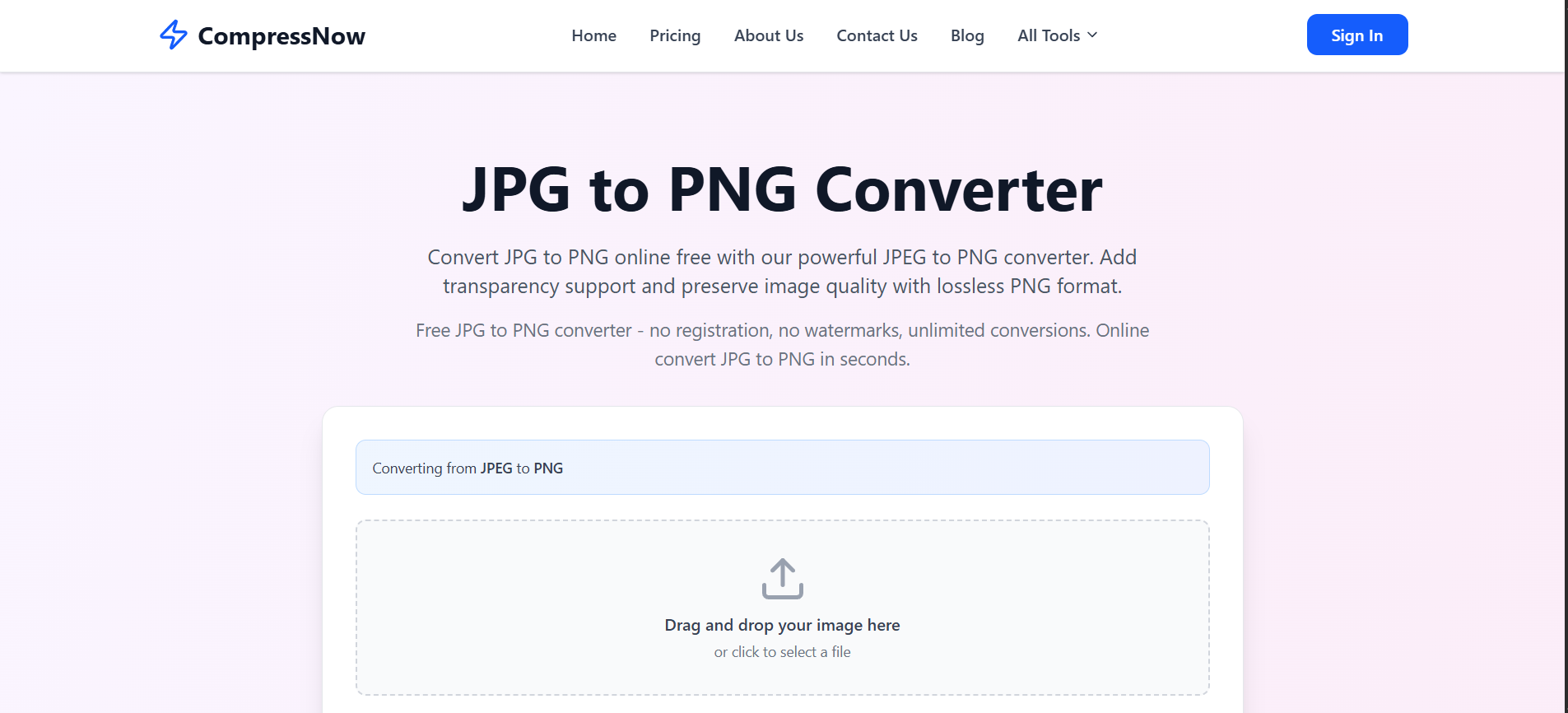Click the JPG to PNG Converter heading
This screenshot has width=1568, height=713.
pos(783,189)
